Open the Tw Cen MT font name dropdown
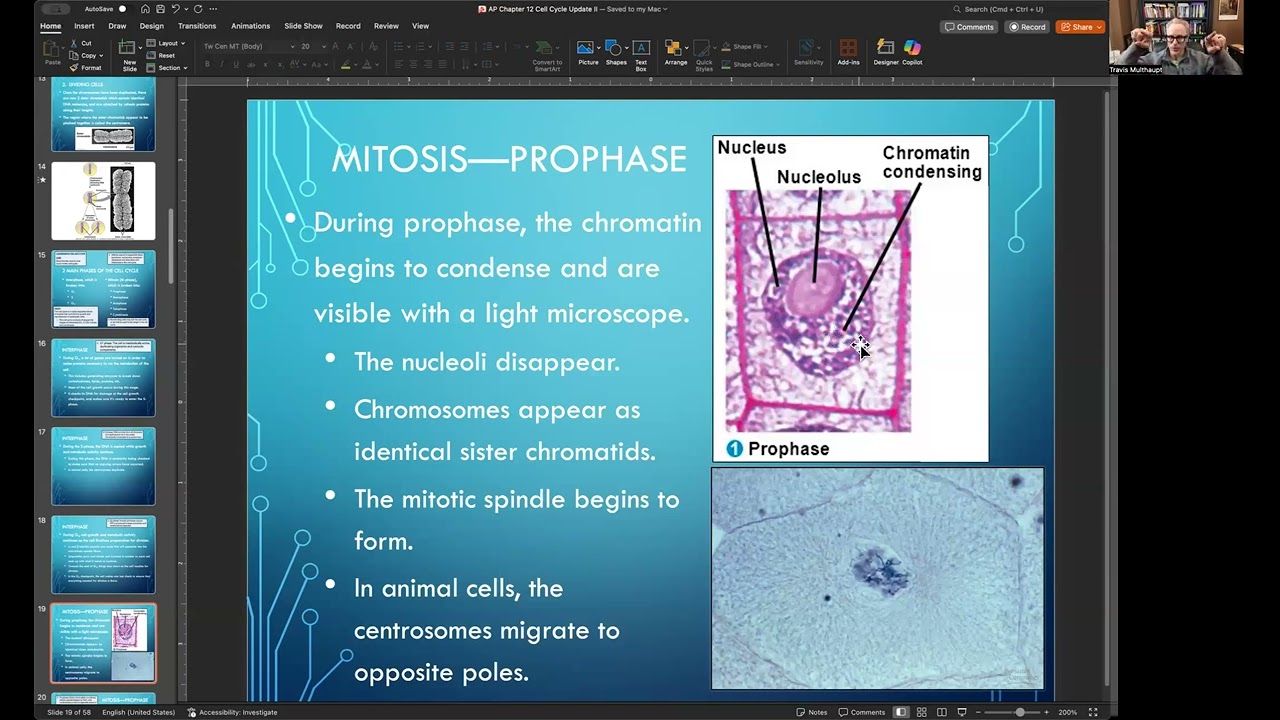The image size is (1280, 720). click(x=248, y=46)
